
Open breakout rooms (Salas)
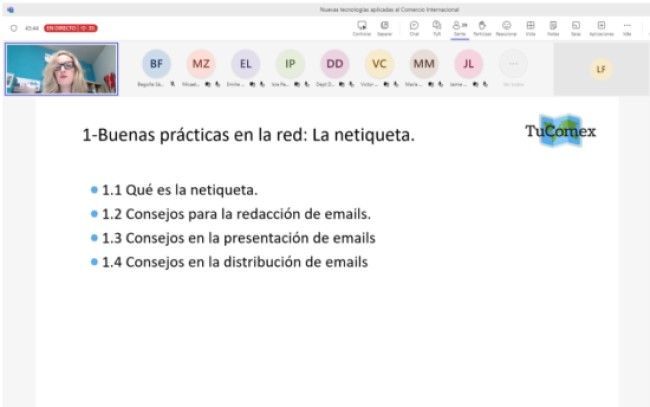point(576,25)
